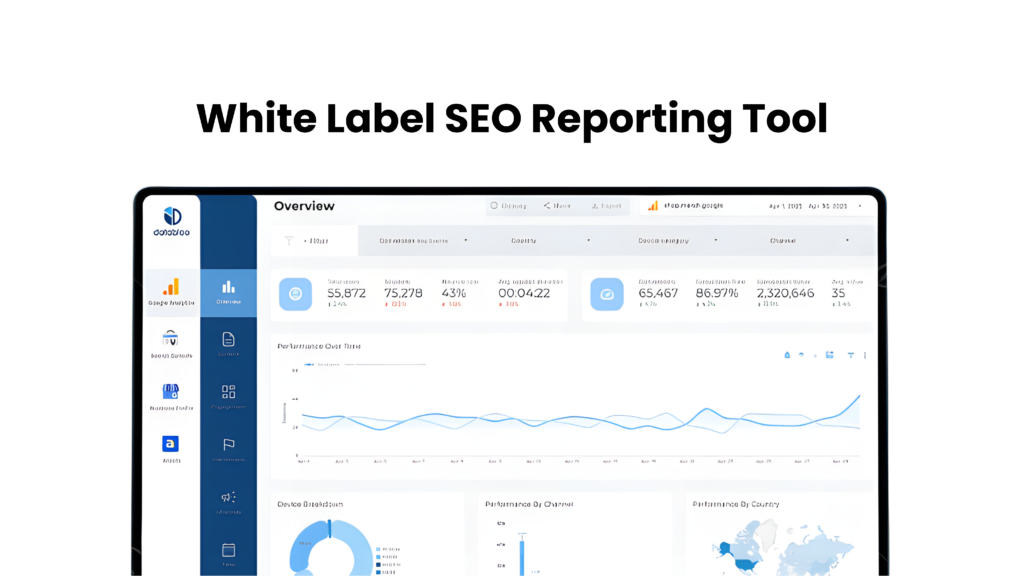The width and height of the screenshot is (1024, 576).
Task: Select the Amazon 'a' source icon
Action: click(x=171, y=445)
